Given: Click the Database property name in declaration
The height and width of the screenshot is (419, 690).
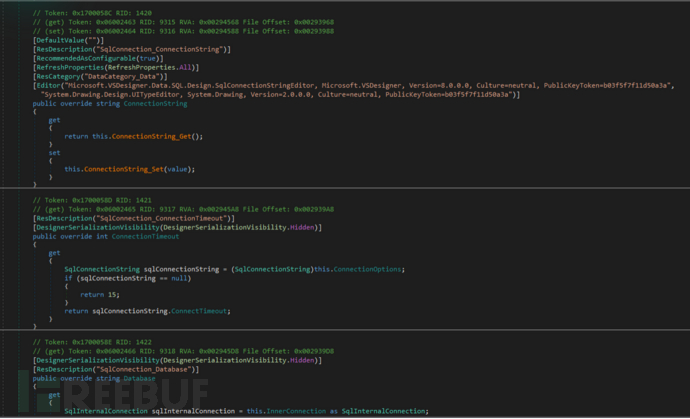Looking at the screenshot, I should [x=139, y=378].
